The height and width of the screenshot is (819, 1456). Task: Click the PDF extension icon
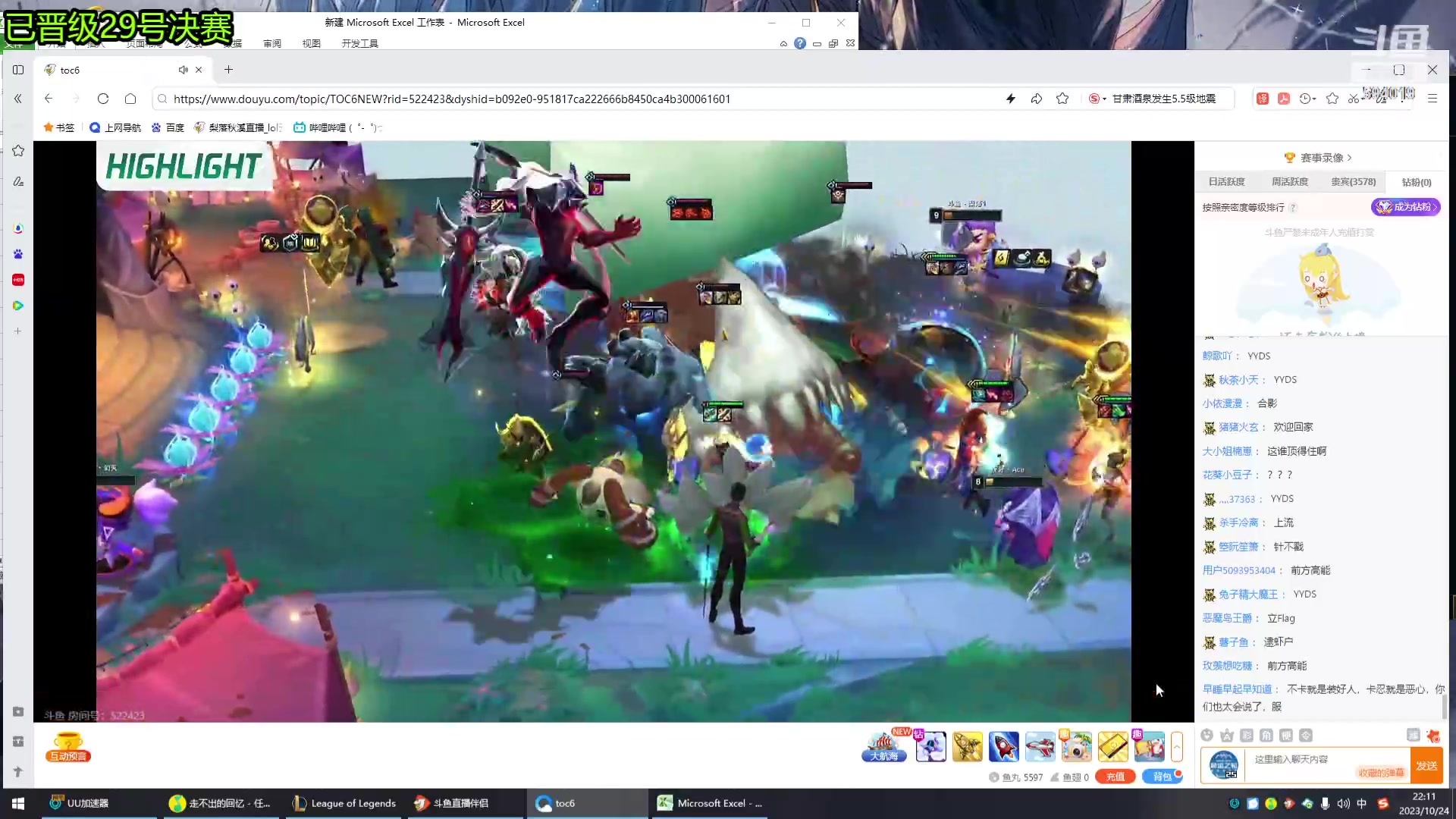point(1284,99)
